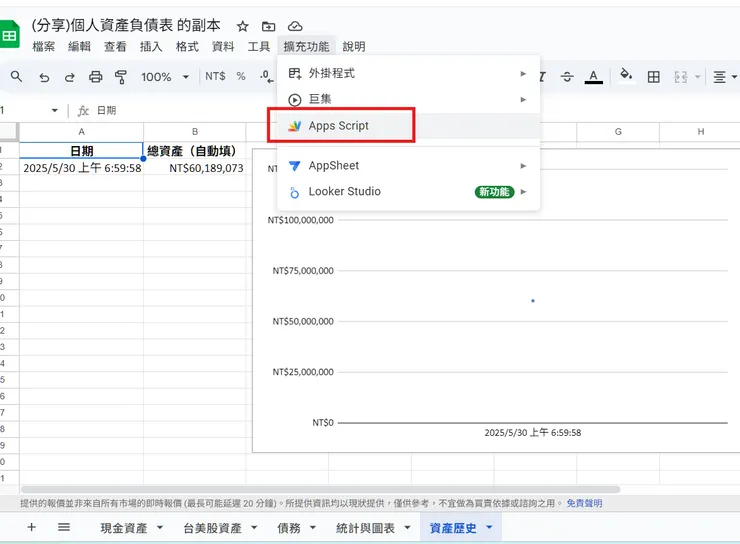Image resolution: width=740 pixels, height=544 pixels.
Task: Open the 格式 menu
Action: tap(187, 46)
